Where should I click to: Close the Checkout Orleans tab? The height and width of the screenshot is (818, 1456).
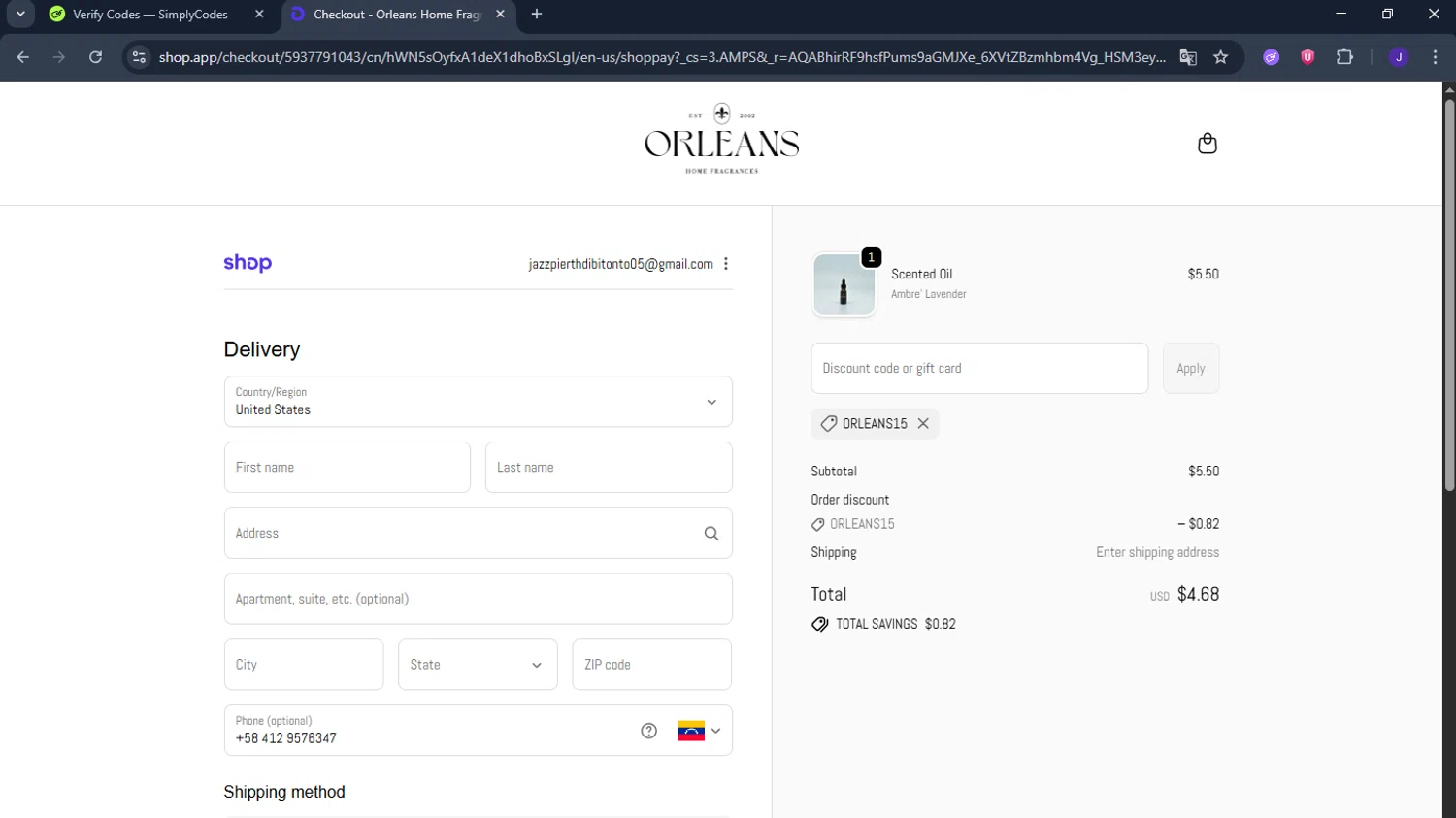(x=500, y=15)
